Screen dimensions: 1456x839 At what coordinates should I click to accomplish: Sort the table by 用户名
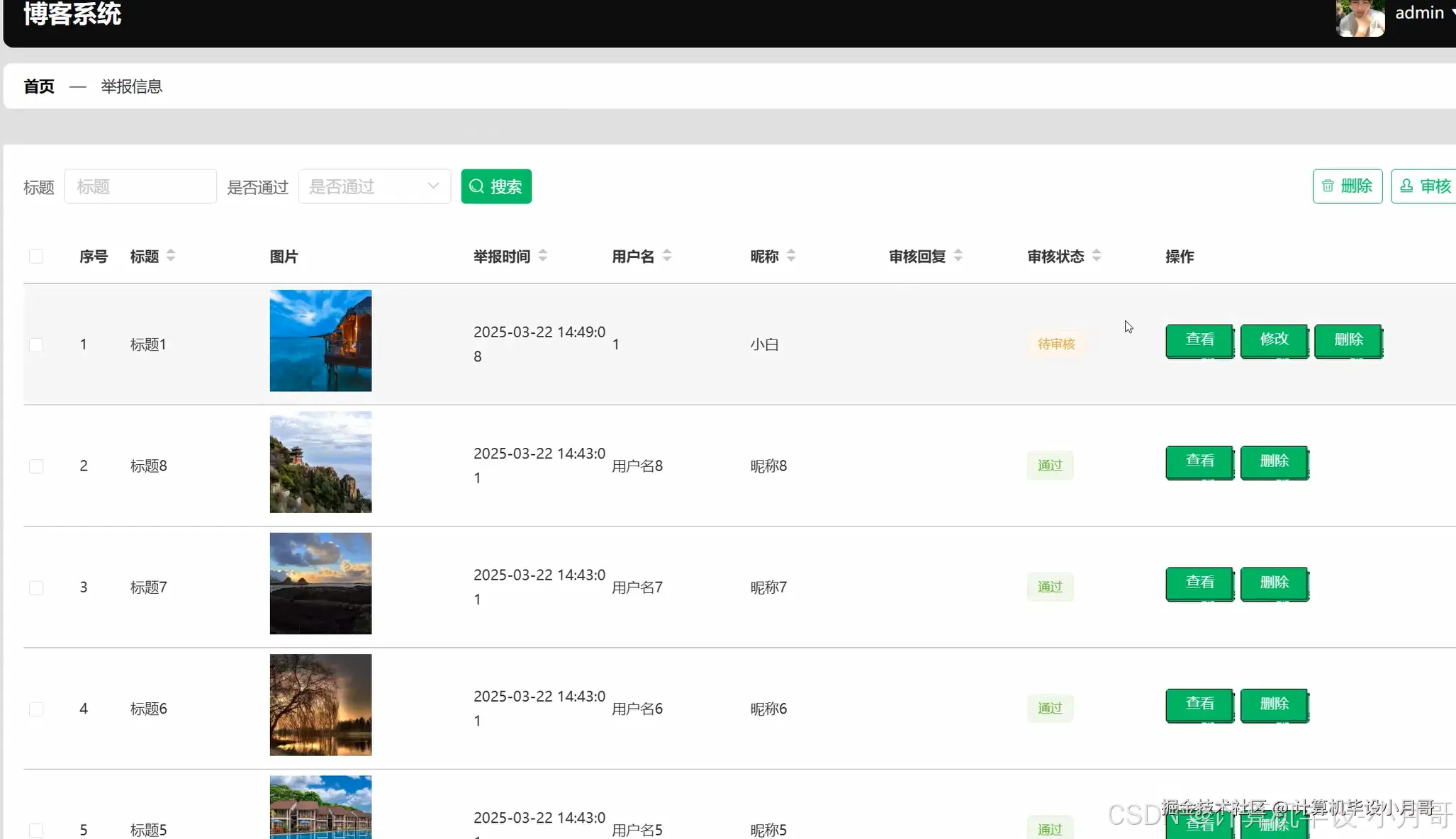[667, 256]
